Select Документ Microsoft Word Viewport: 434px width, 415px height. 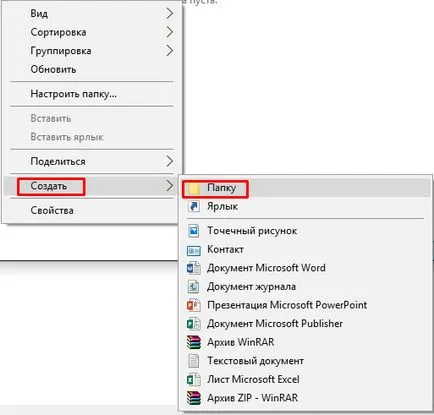tap(306, 268)
